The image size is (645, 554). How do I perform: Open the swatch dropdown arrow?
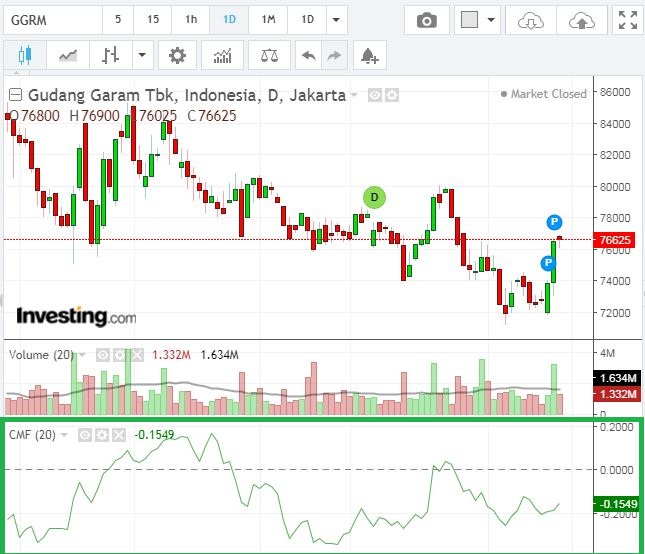[491, 20]
